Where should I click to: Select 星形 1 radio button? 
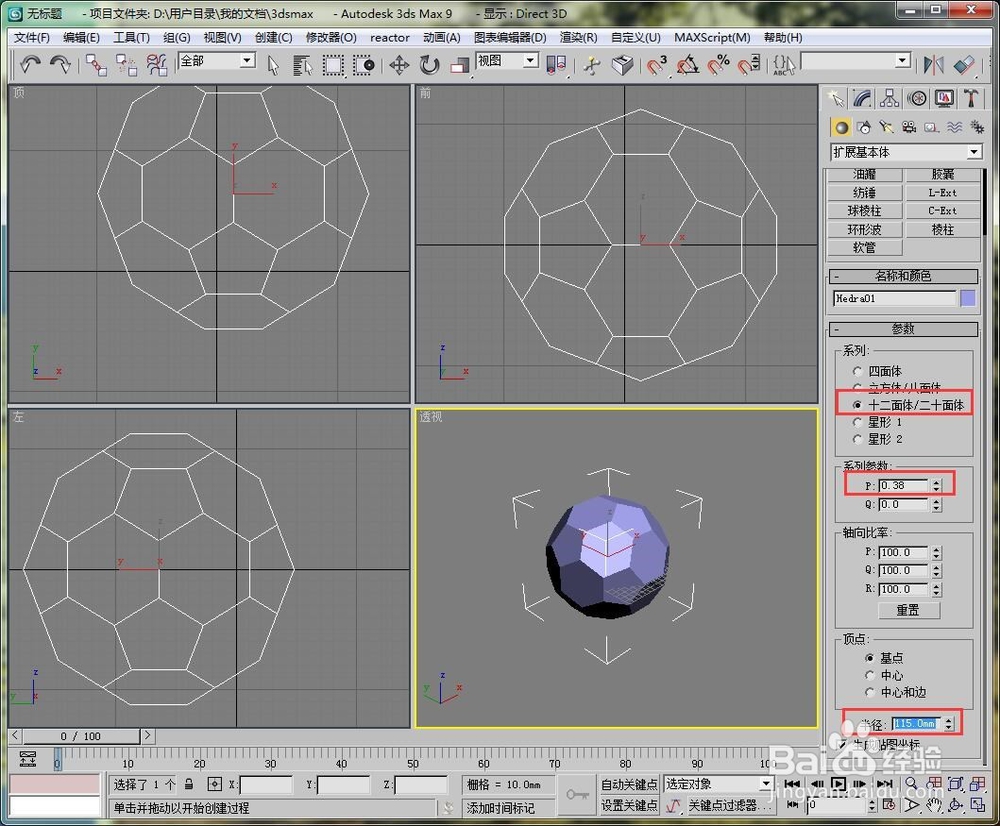857,422
